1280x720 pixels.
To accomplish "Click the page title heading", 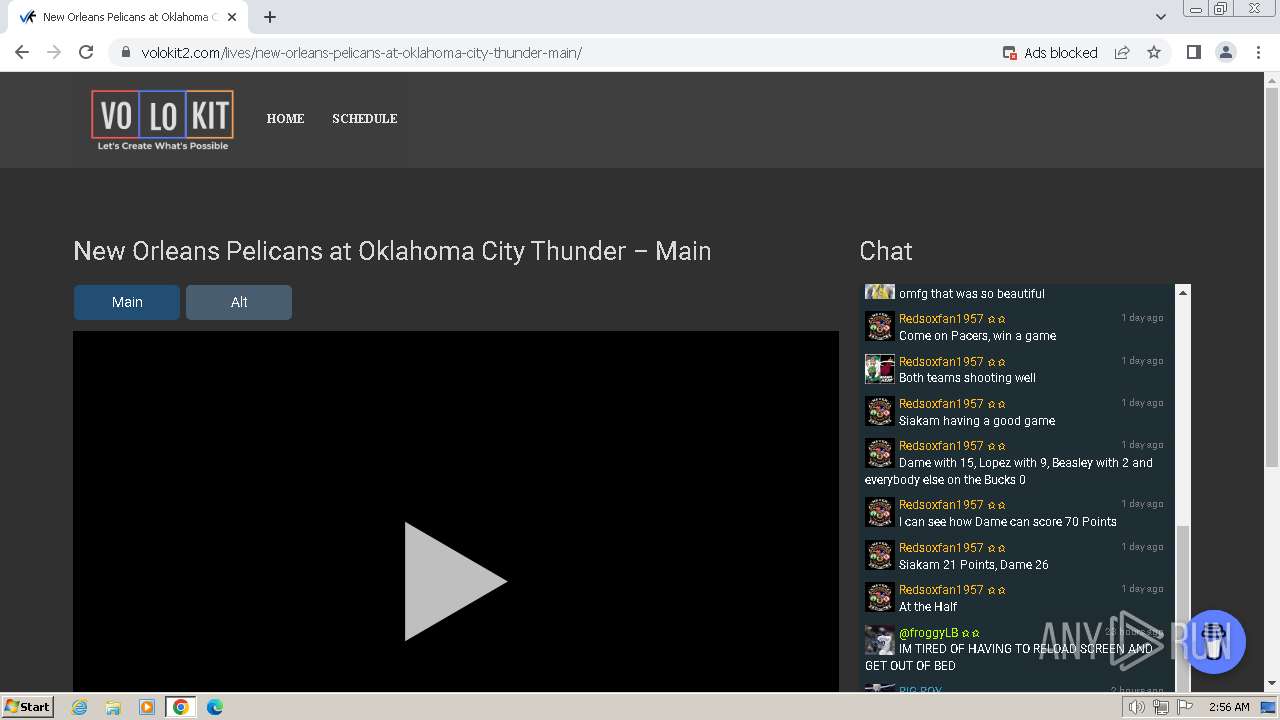I will point(392,251).
